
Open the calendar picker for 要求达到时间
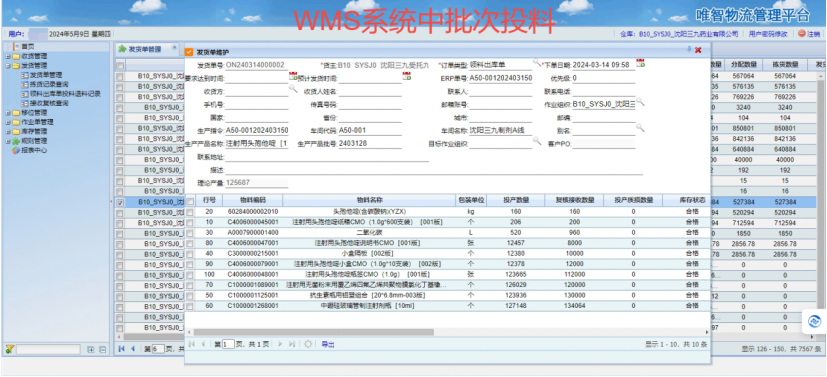pos(293,76)
